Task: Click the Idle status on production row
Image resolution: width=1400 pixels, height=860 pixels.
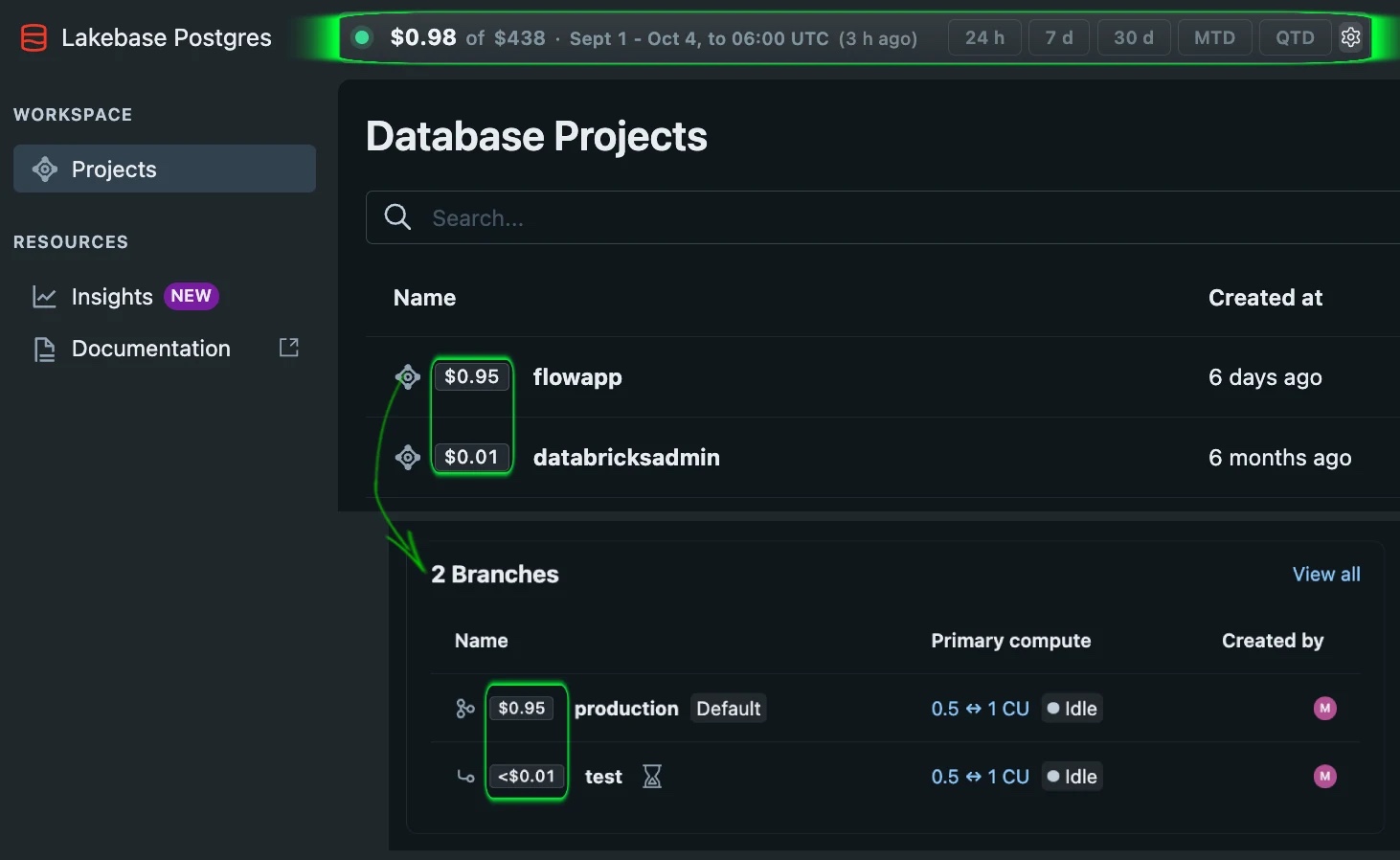Action: 1072,709
